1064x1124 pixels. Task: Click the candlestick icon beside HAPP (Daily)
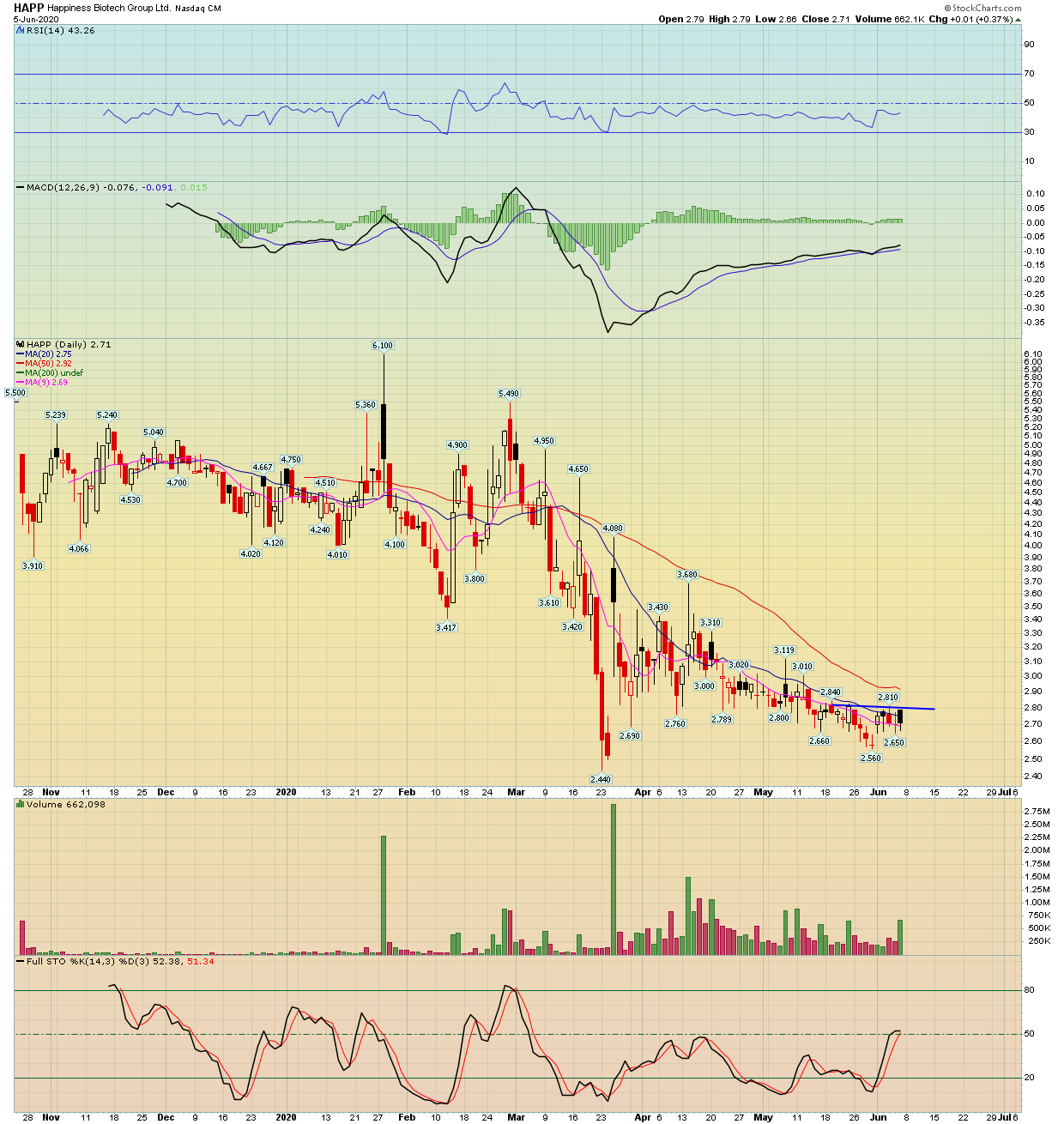click(21, 344)
